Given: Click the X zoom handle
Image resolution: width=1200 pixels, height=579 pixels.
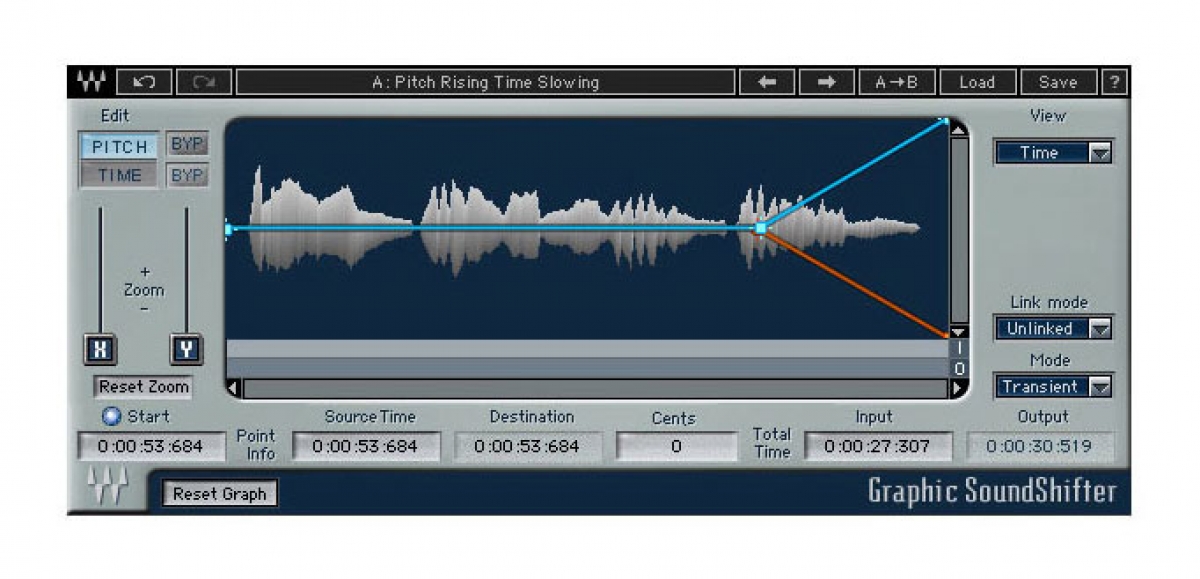Looking at the screenshot, I should point(100,349).
